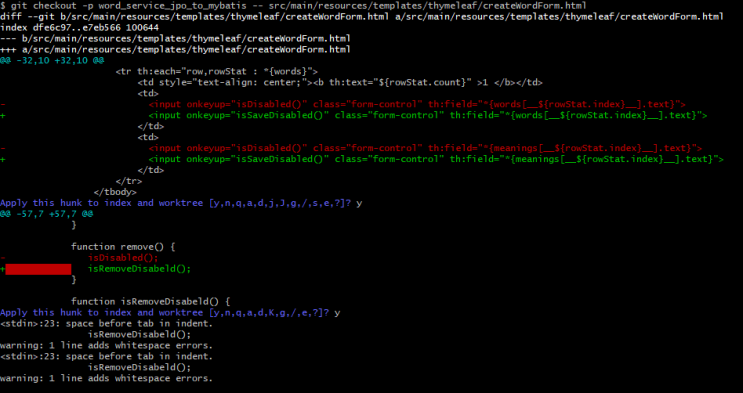743x393 pixels.
Task: Click the closing </tr> tag line
Action: [x=128, y=181]
